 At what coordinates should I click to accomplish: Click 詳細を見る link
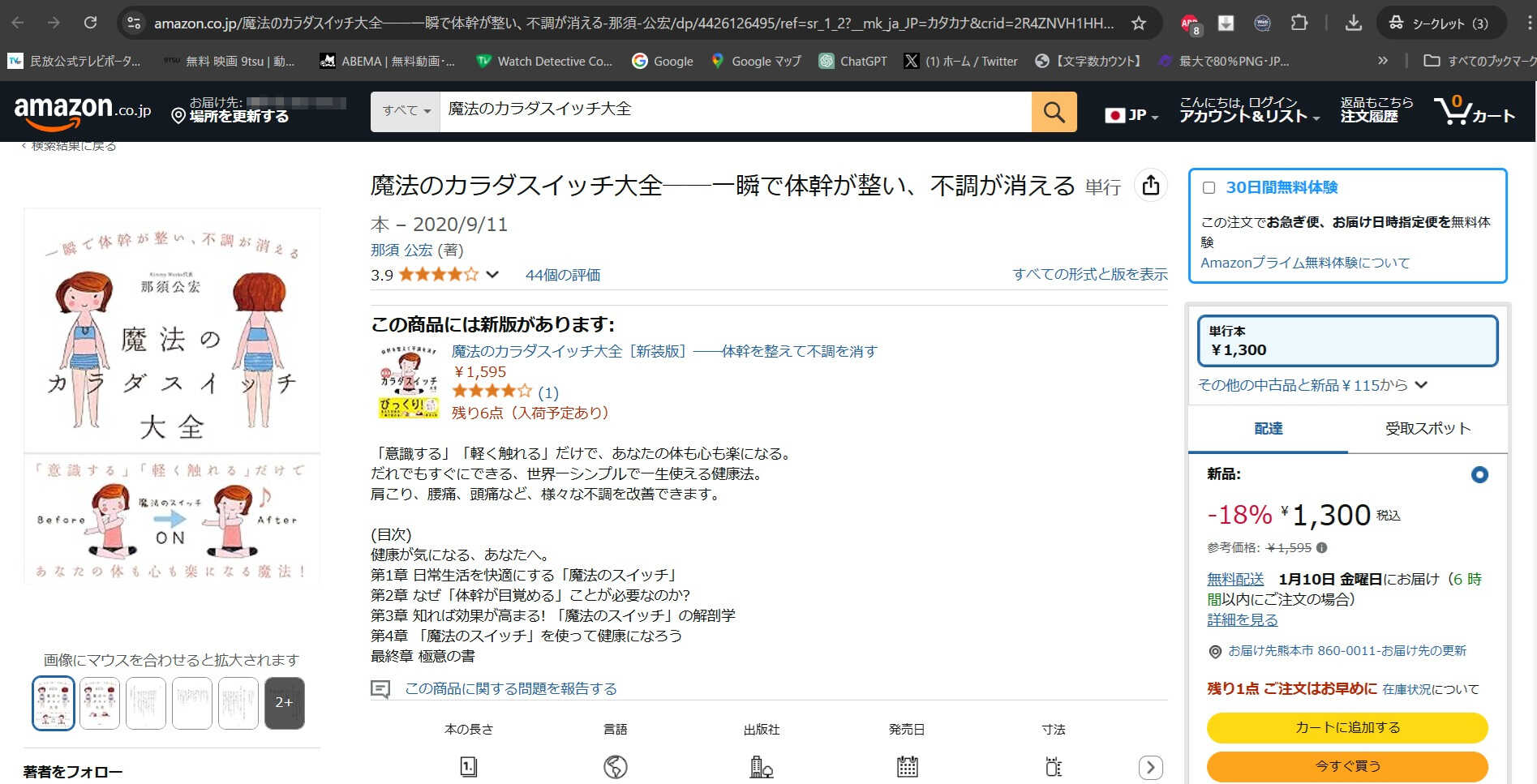tap(1242, 619)
